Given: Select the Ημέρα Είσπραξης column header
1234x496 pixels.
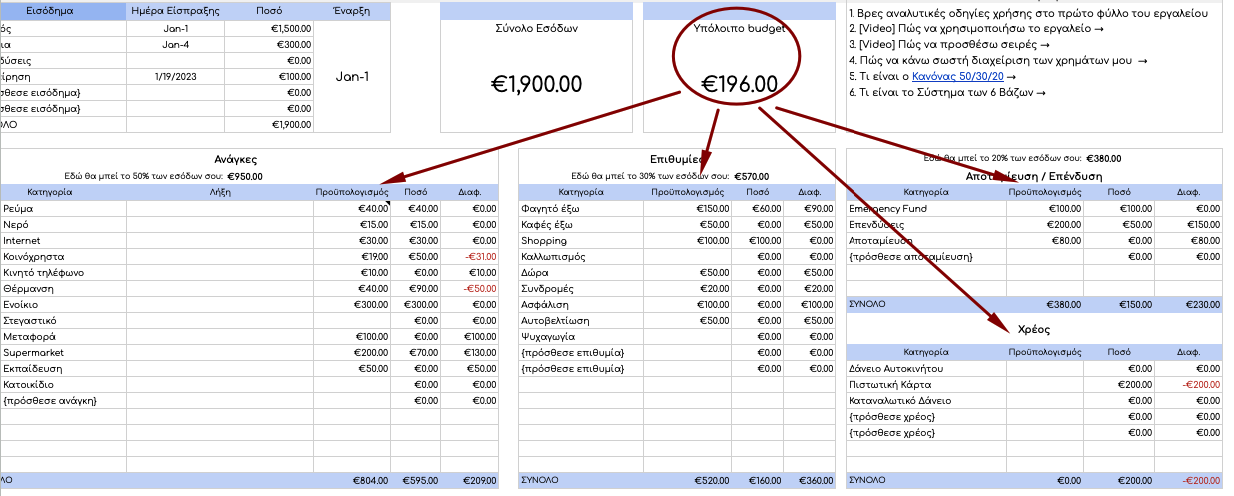Looking at the screenshot, I should [176, 12].
